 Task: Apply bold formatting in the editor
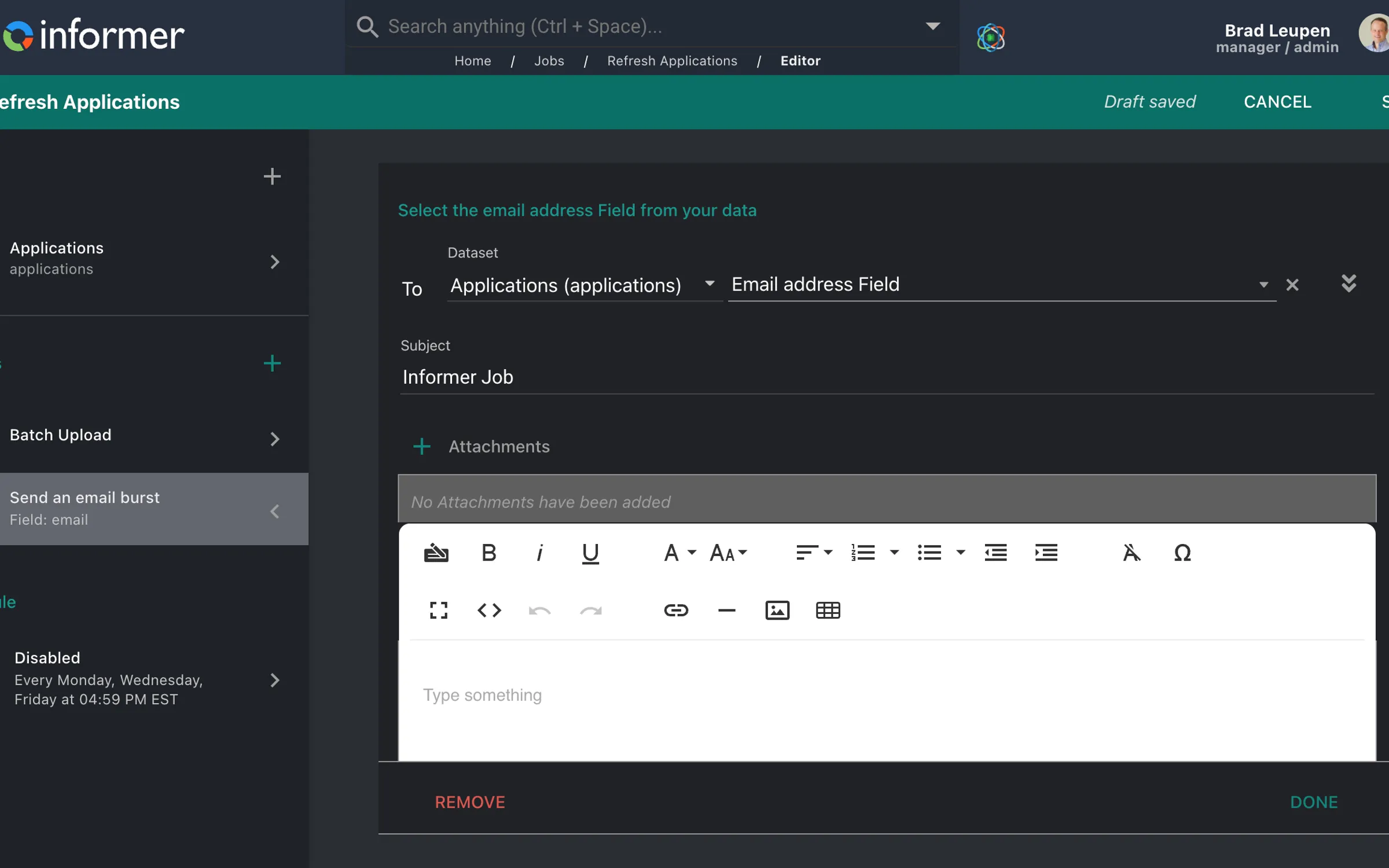pyautogui.click(x=489, y=553)
